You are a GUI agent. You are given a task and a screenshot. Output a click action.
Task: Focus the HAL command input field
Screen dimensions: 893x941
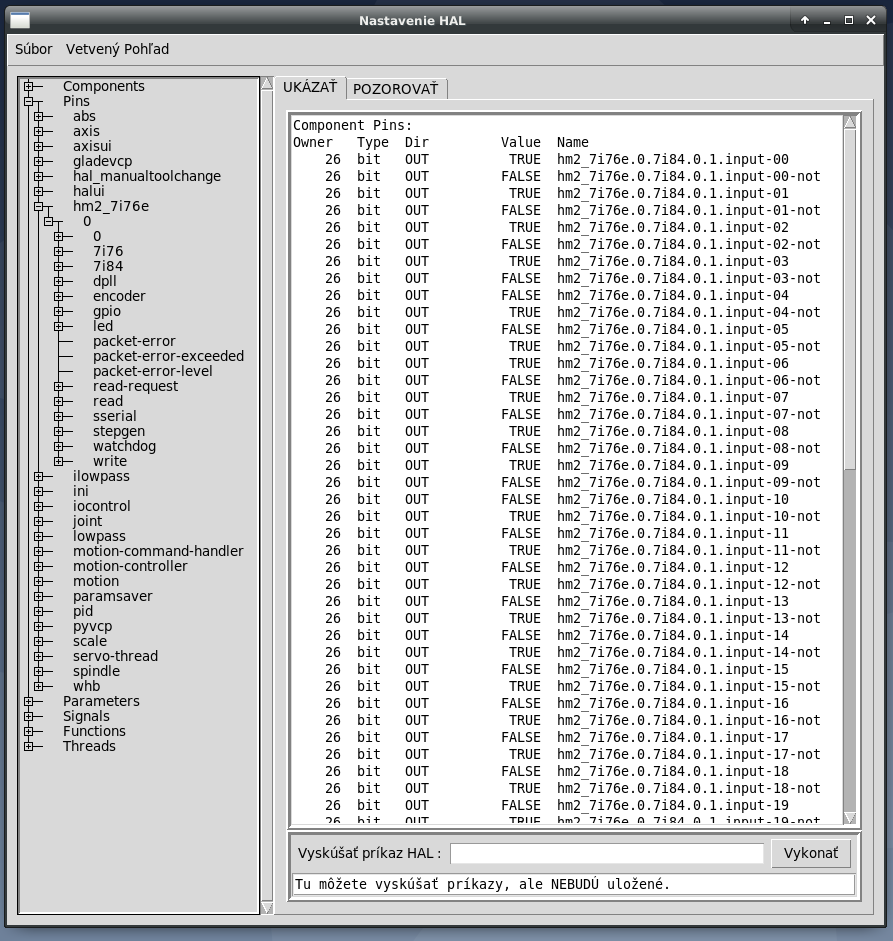coord(607,854)
